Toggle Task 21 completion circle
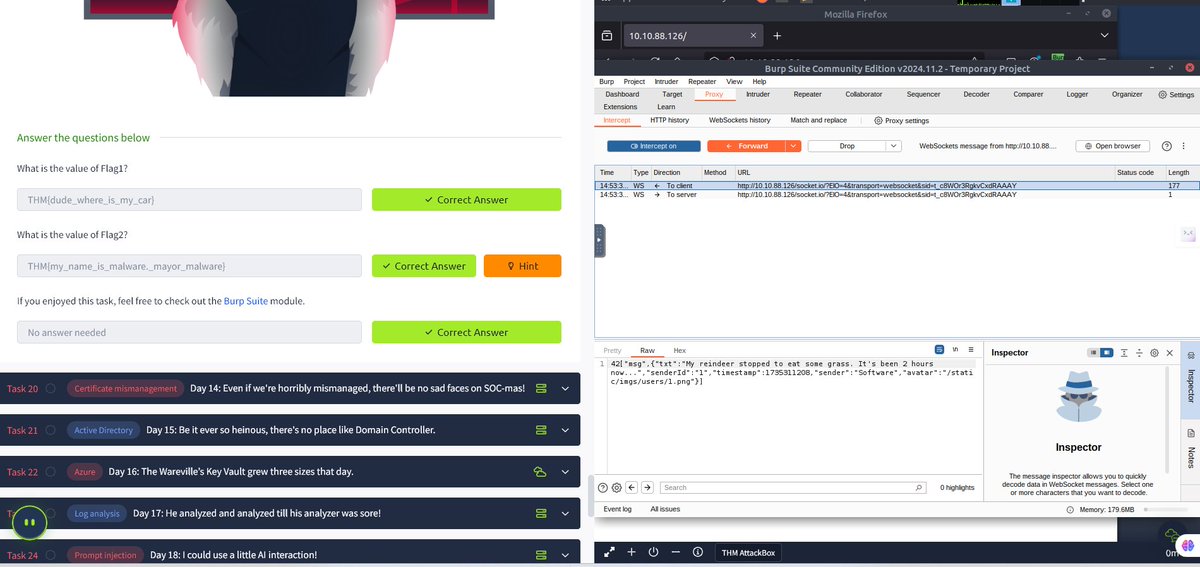 [x=50, y=430]
